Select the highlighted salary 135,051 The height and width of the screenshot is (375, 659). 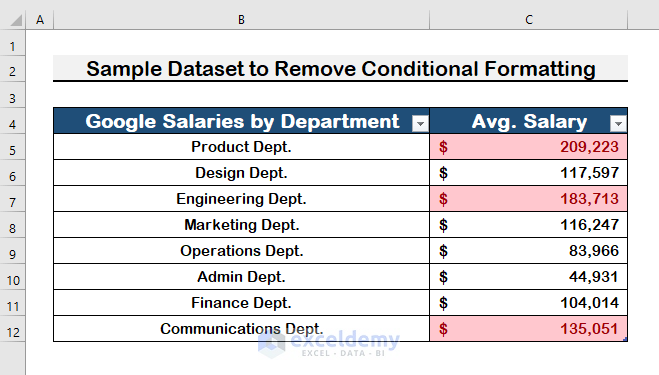(529, 329)
